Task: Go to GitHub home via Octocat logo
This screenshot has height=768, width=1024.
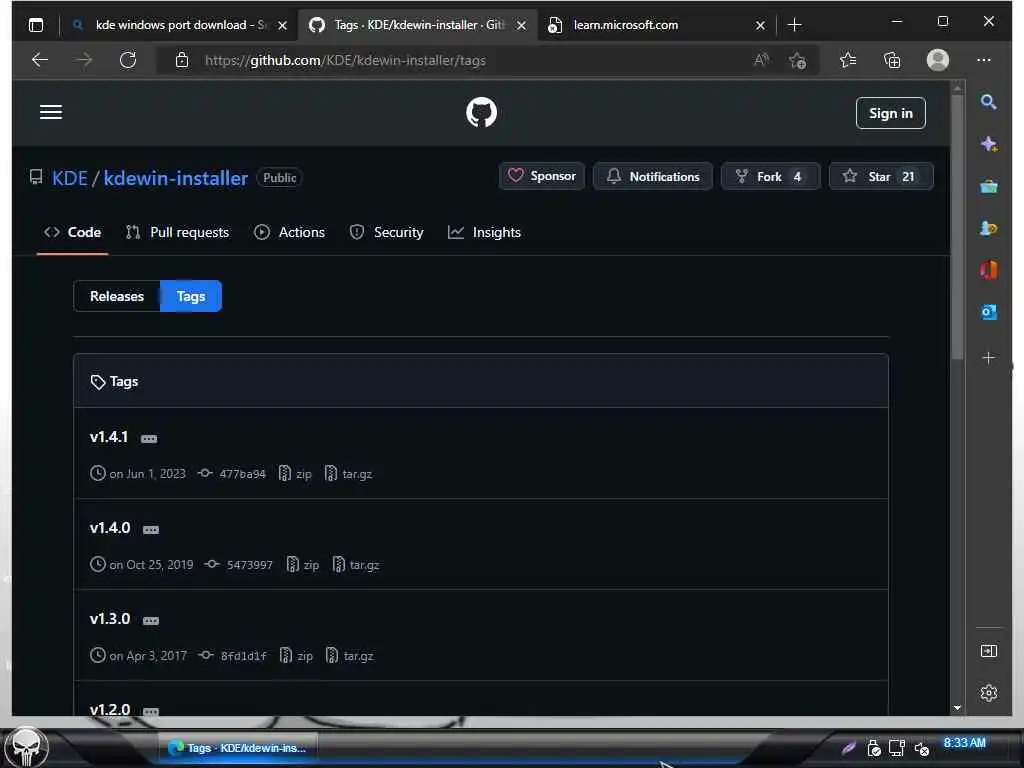Action: [481, 112]
